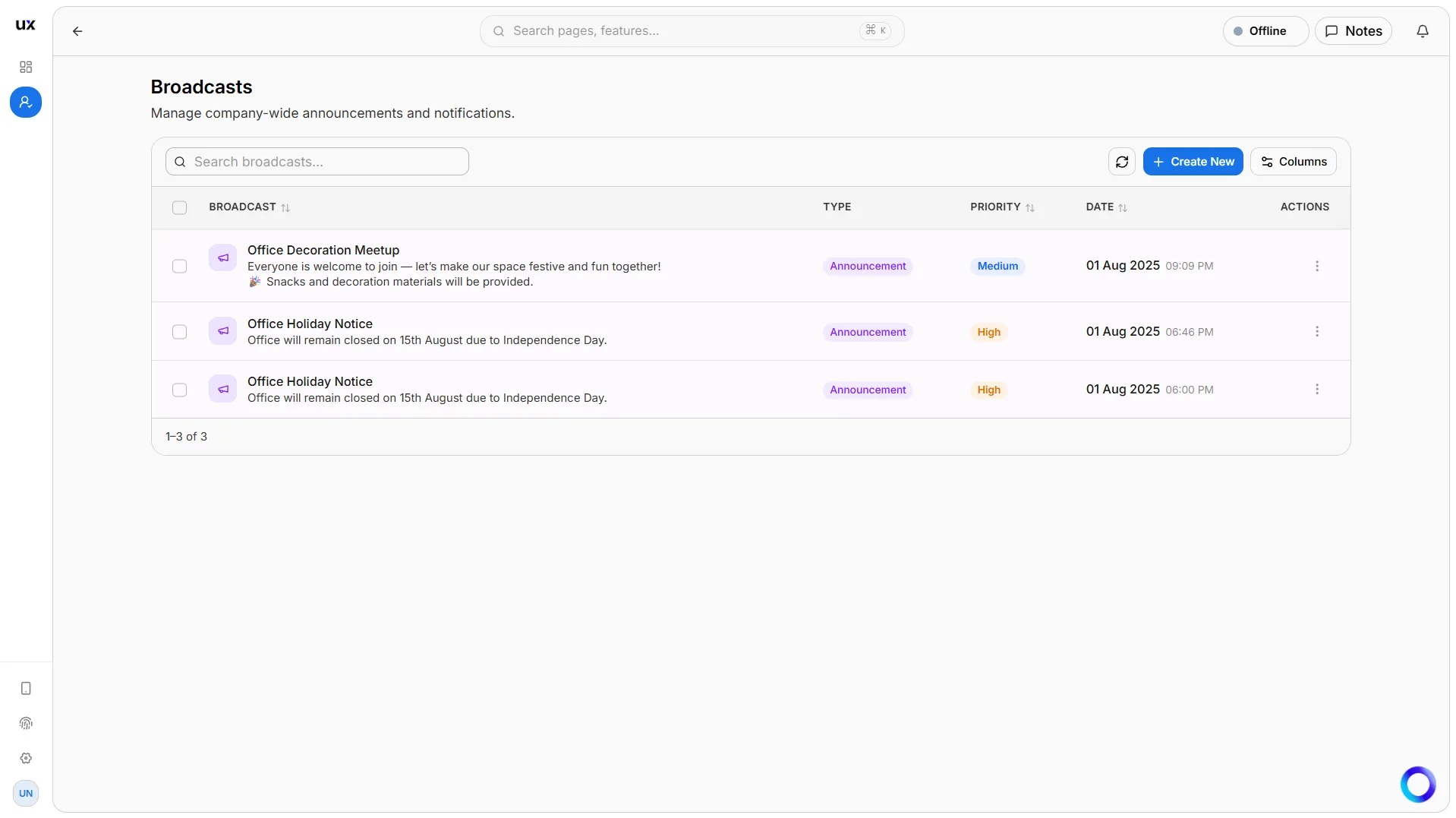Open actions menu for 06:46 PM broadcast
This screenshot has height=818, width=1456.
click(1317, 331)
